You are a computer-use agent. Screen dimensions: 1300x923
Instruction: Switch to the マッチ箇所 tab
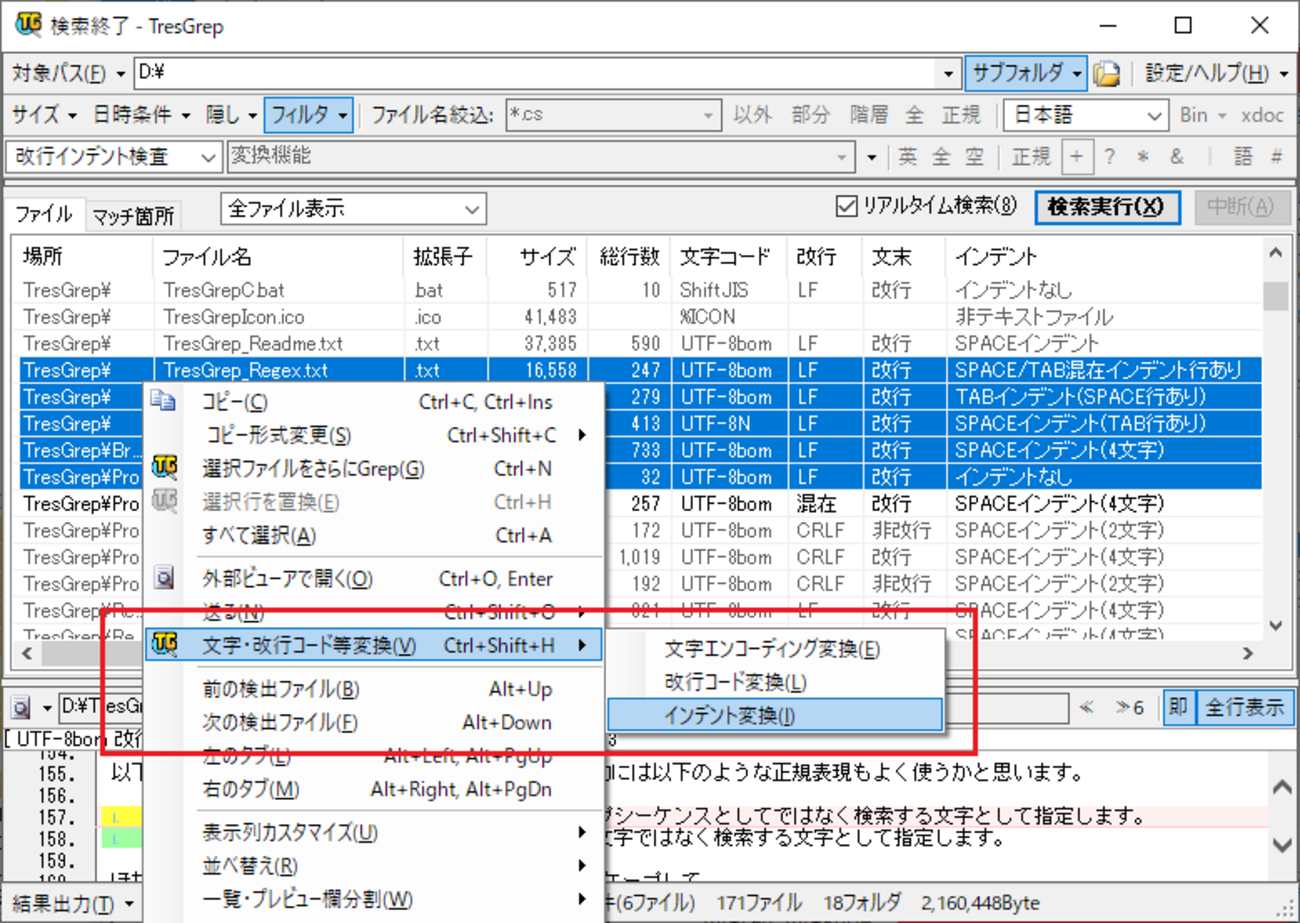click(x=132, y=215)
